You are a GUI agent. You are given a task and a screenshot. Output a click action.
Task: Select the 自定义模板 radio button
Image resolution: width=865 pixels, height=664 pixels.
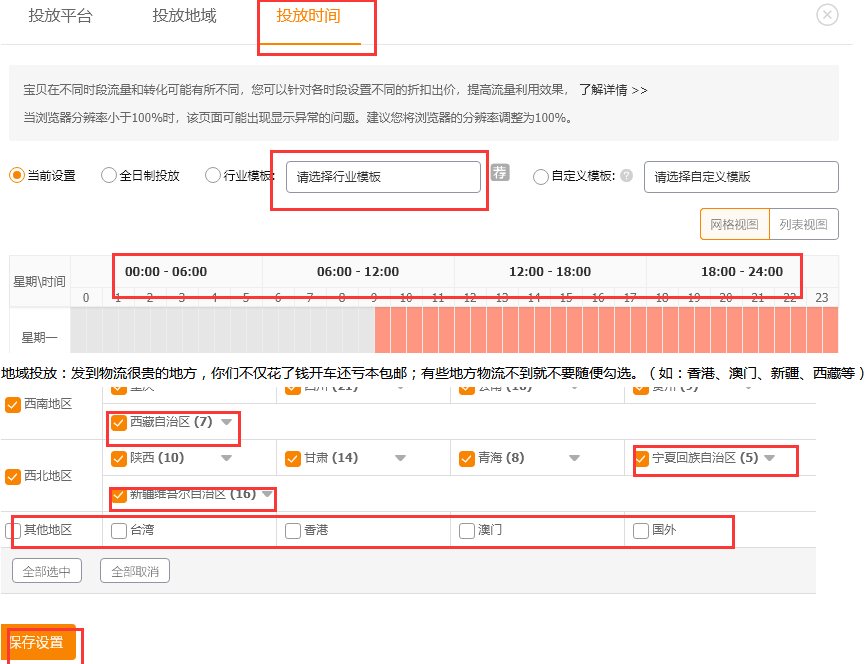click(x=541, y=176)
